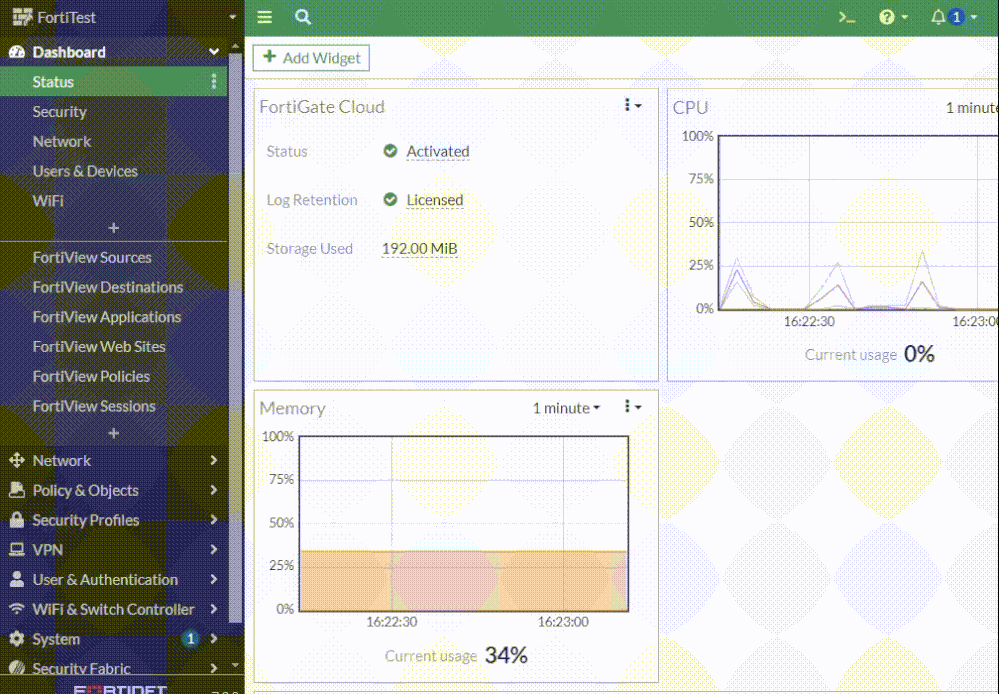Viewport: 999px width, 694px height.
Task: Click the sidebar vertical scrollbar
Action: point(235,338)
